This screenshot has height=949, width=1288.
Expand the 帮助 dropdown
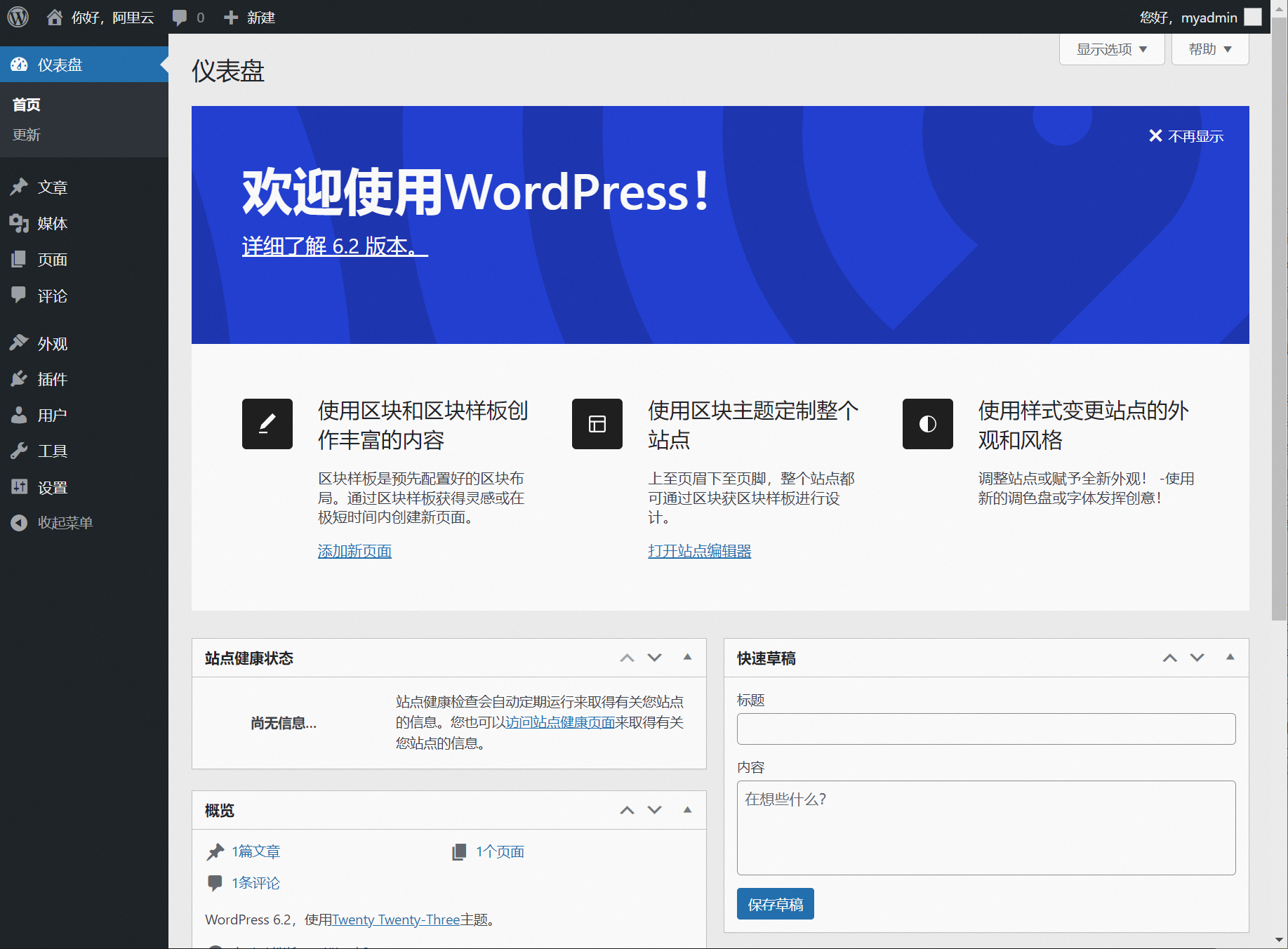tap(1210, 49)
